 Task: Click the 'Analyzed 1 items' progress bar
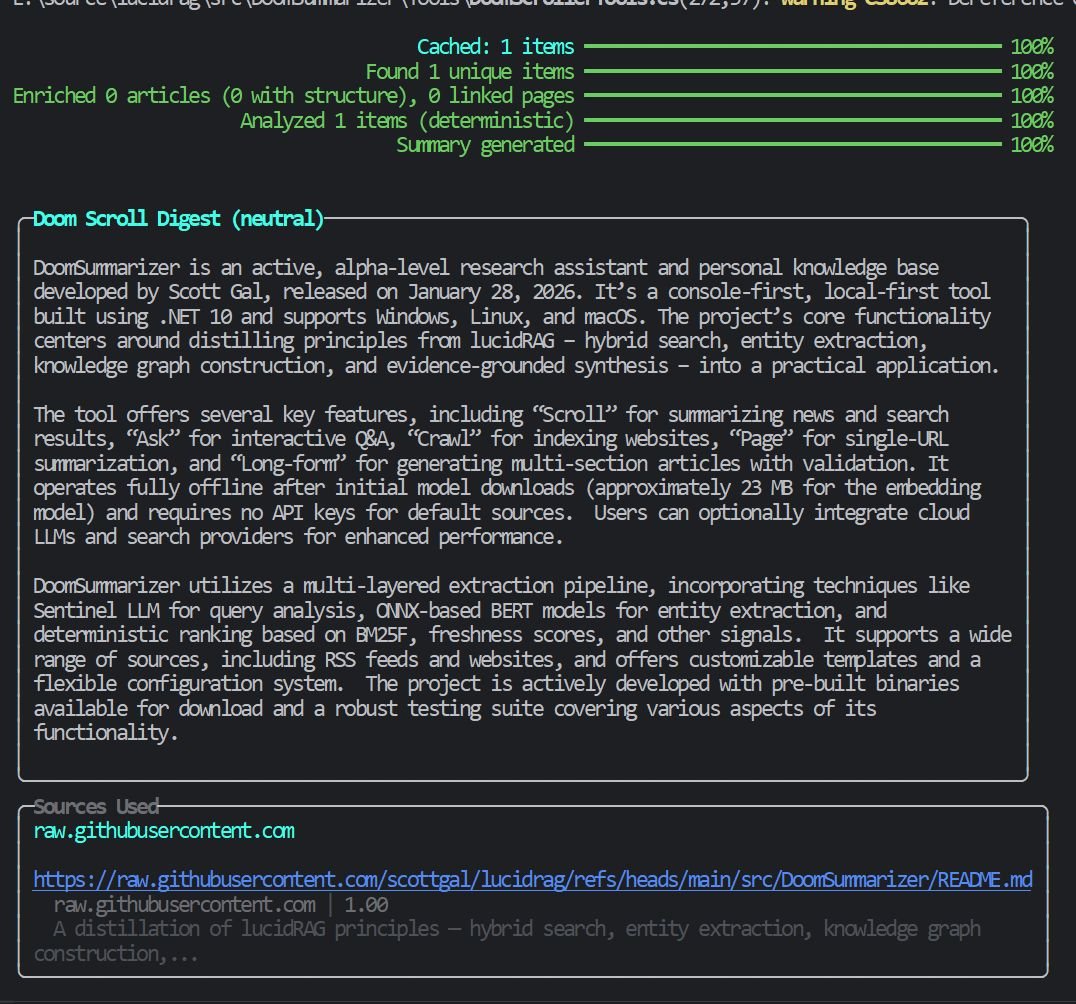point(793,120)
